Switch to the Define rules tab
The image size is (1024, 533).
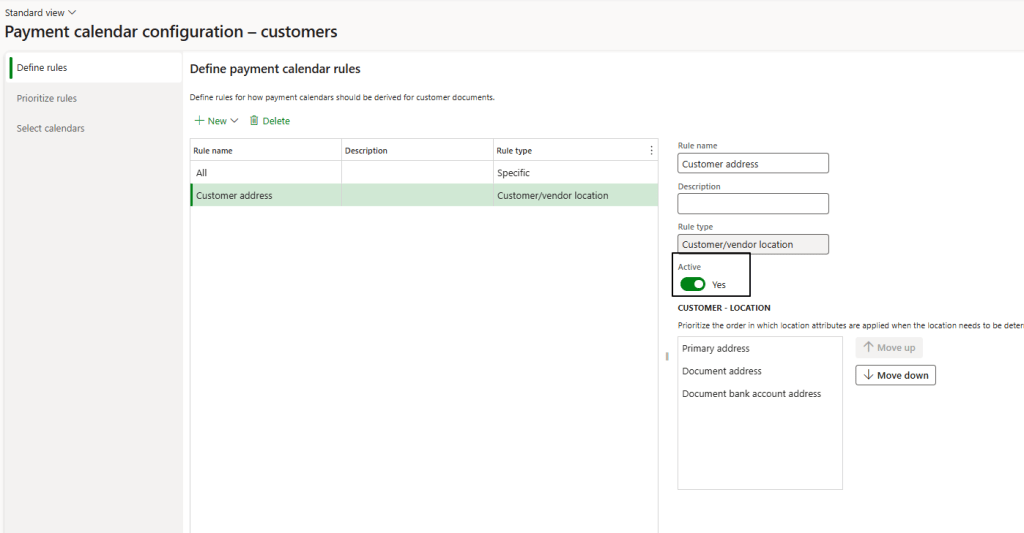click(x=42, y=68)
